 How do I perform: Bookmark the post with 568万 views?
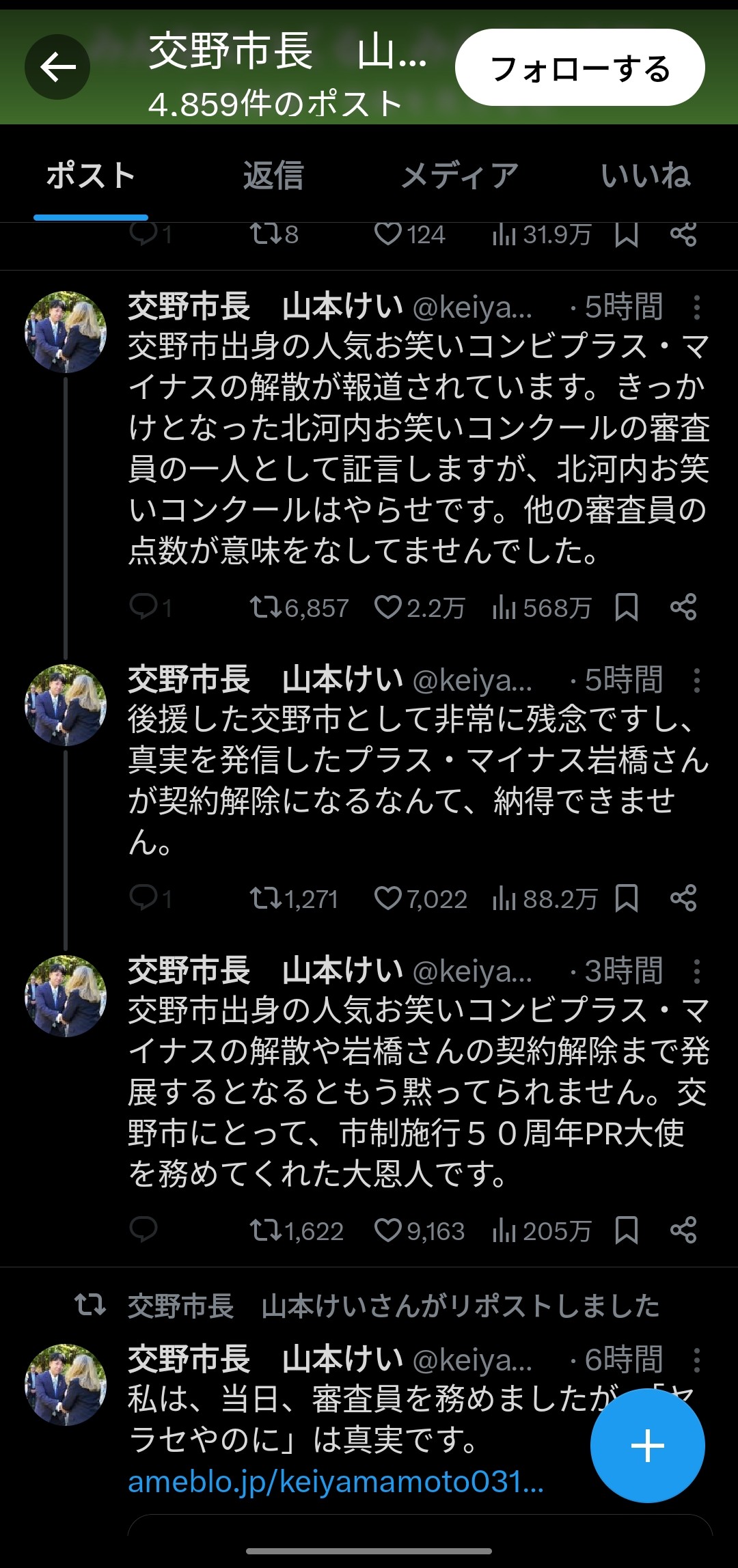[x=626, y=607]
